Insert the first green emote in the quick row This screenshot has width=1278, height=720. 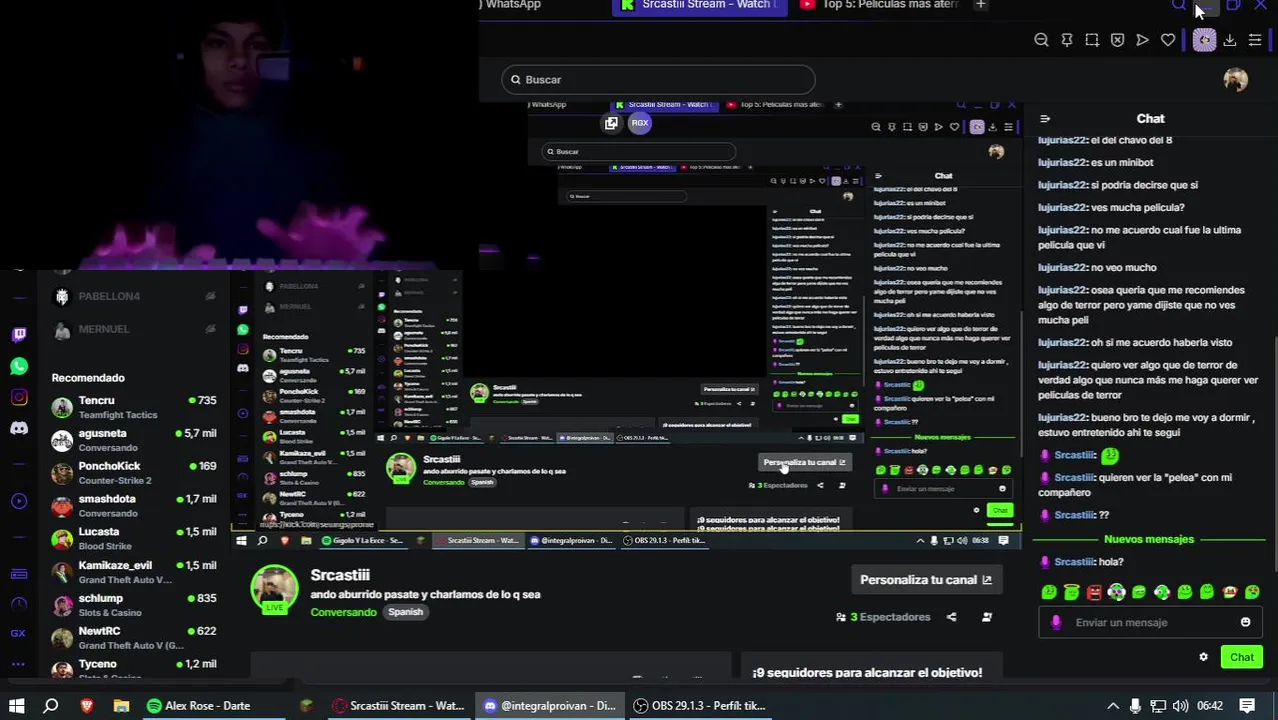1049,592
